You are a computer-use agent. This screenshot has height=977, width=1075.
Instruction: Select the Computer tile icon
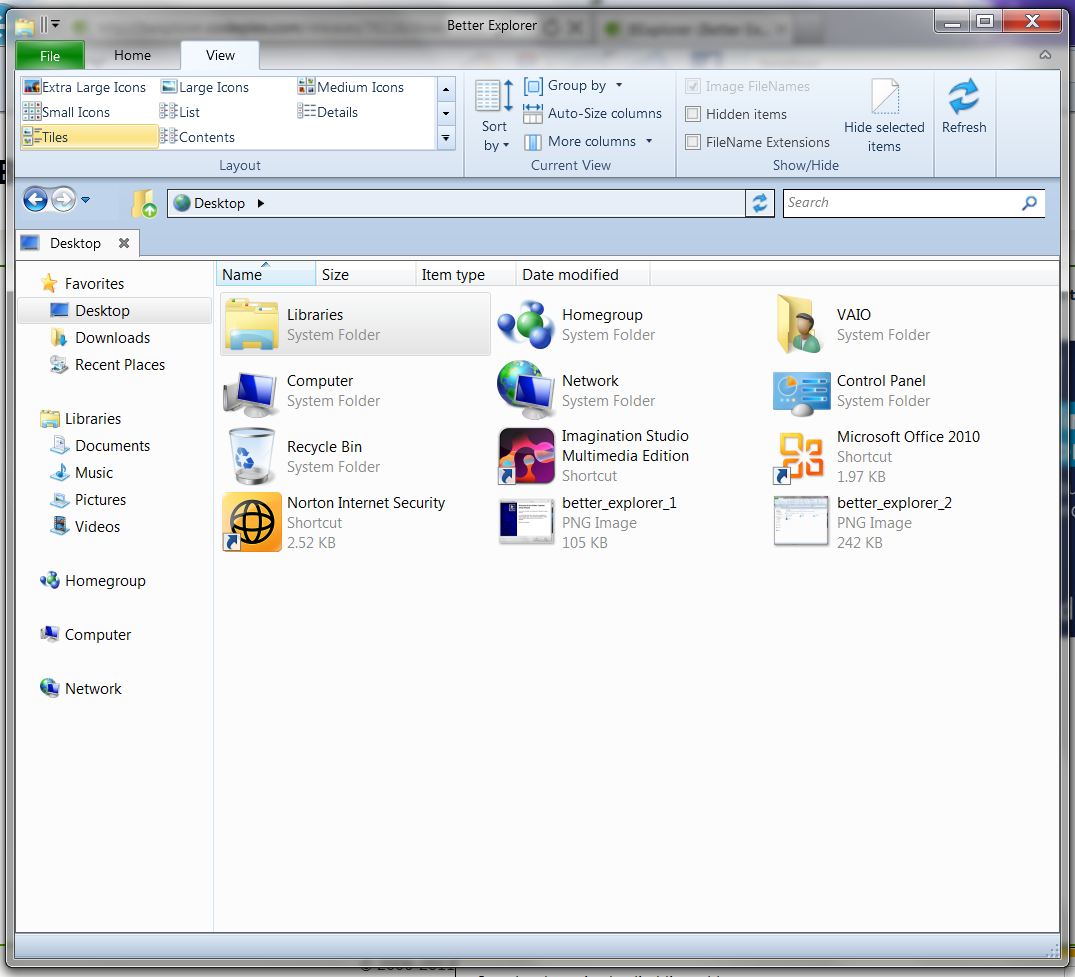click(250, 394)
